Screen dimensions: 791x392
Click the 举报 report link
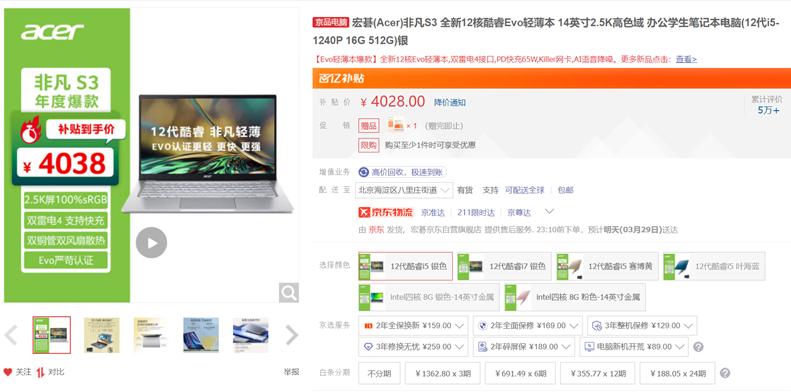click(291, 372)
